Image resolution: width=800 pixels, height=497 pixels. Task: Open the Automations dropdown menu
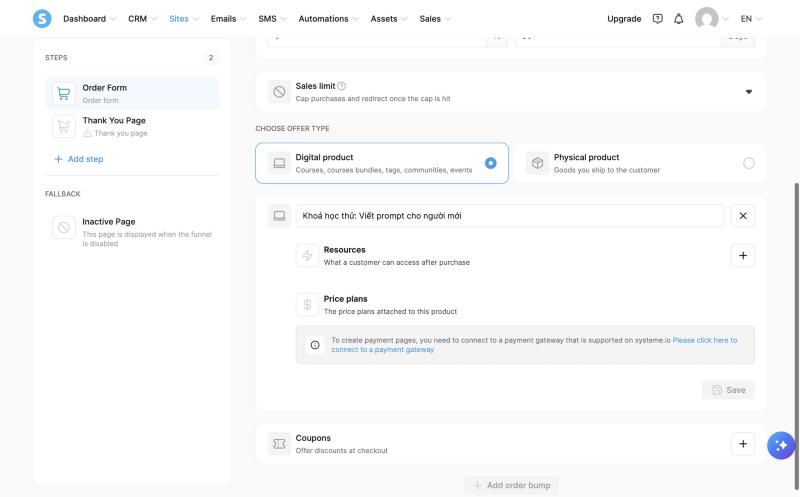(328, 19)
